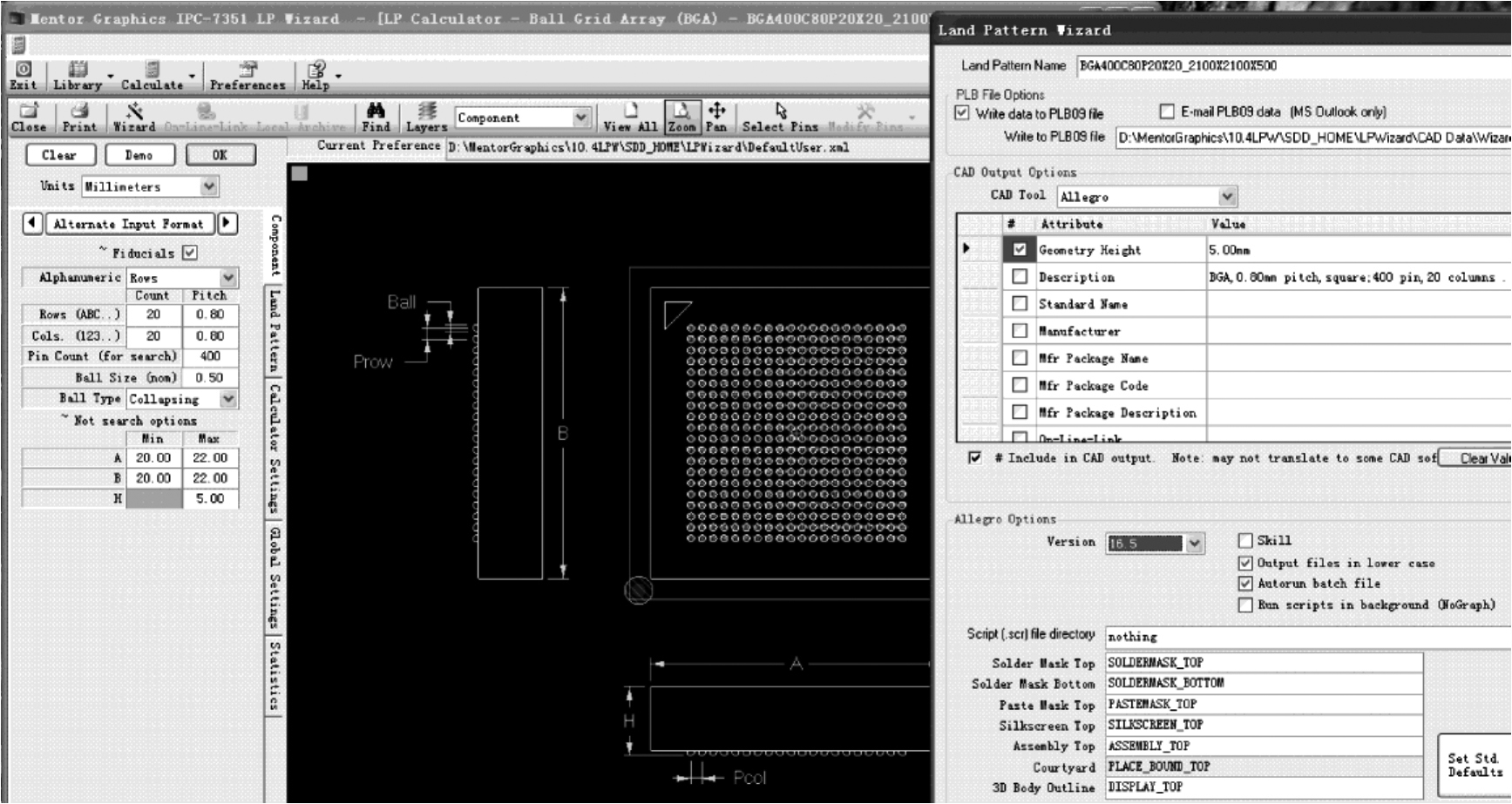Open Preferences from the toolbar
1512x804 pixels.
click(x=247, y=75)
